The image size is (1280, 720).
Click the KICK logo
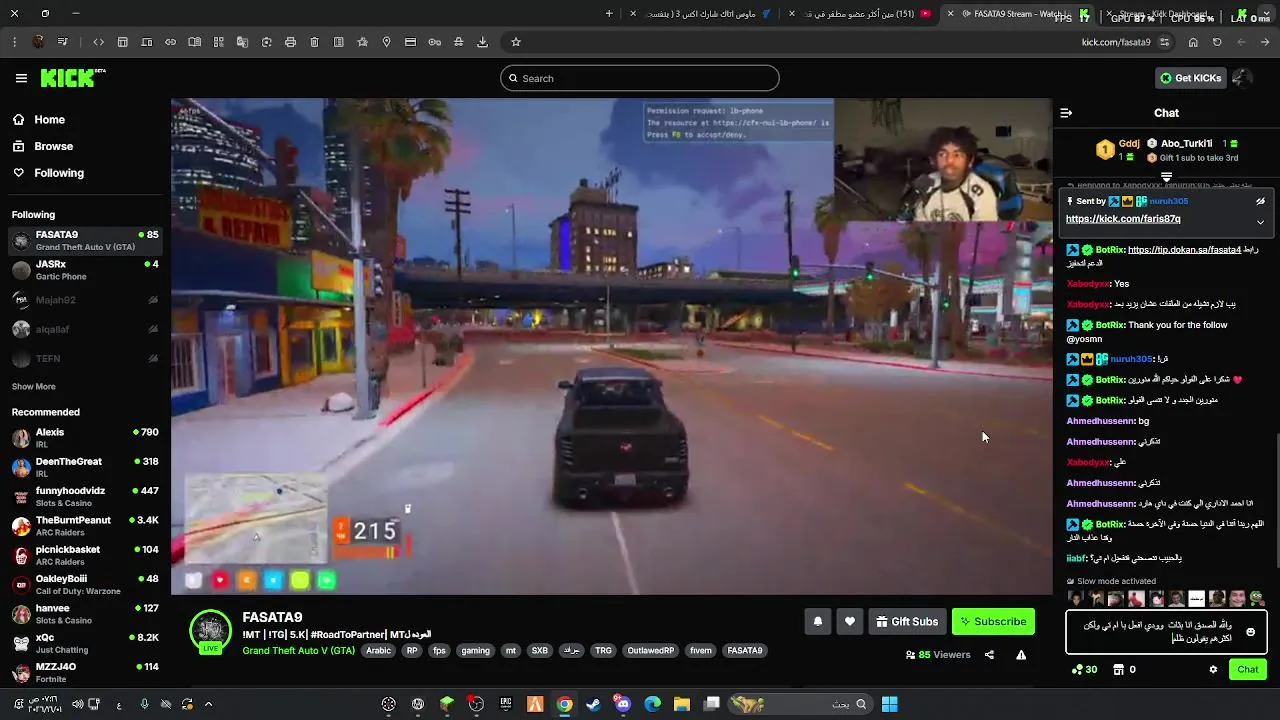coord(72,78)
